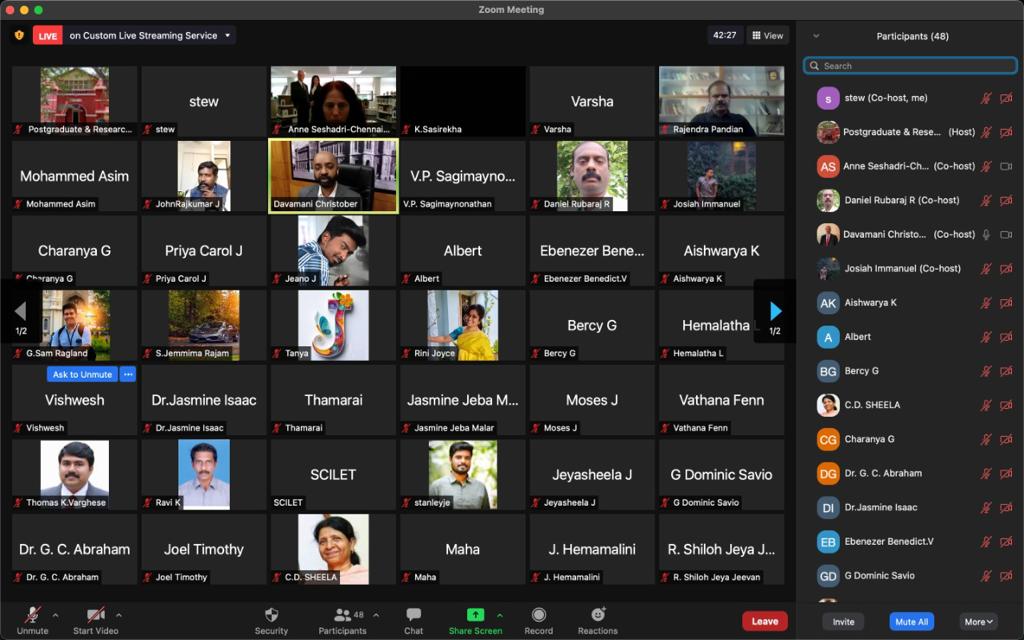This screenshot has width=1024, height=640.
Task: Select Davamani Christober's video tile
Action: click(333, 175)
